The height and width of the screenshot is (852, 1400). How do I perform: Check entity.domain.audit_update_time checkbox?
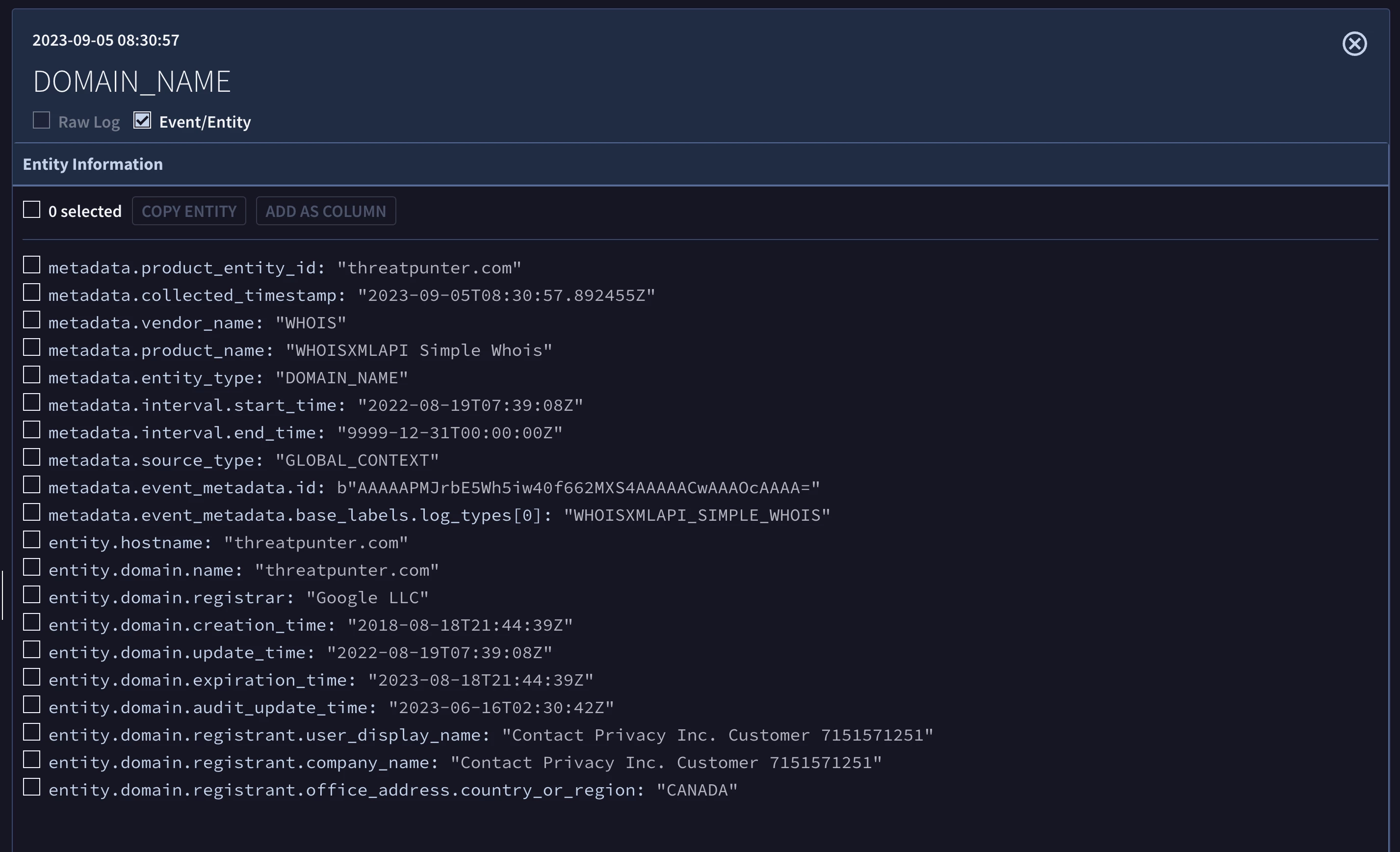(31, 705)
